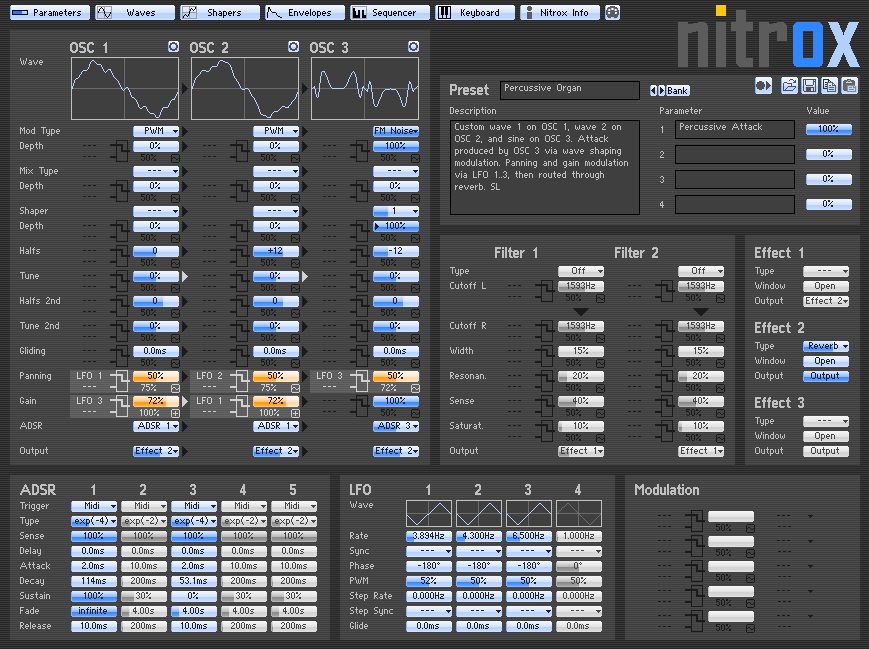Click the first Modulation slot mode icon
The height and width of the screenshot is (649, 869).
tap(750, 529)
